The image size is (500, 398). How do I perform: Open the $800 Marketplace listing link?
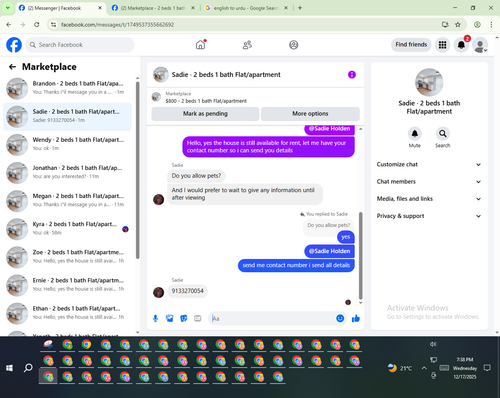coord(206,101)
